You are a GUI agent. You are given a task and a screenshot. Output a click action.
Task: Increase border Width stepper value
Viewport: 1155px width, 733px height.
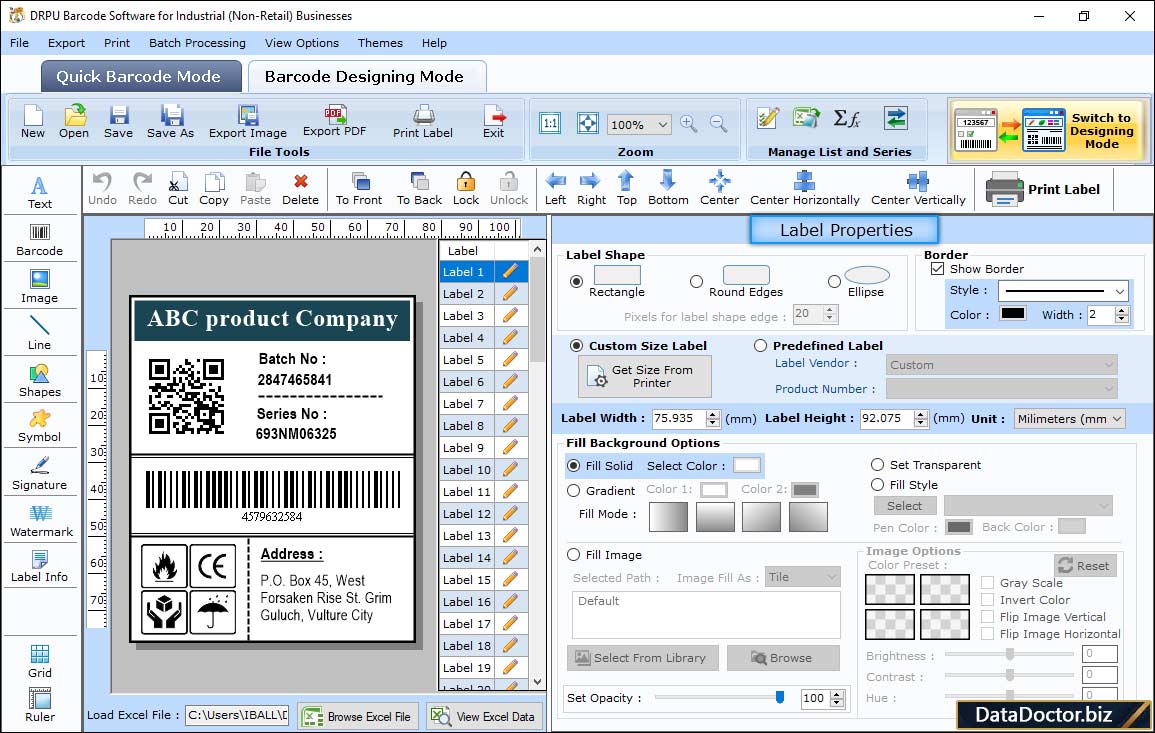[x=1122, y=310]
